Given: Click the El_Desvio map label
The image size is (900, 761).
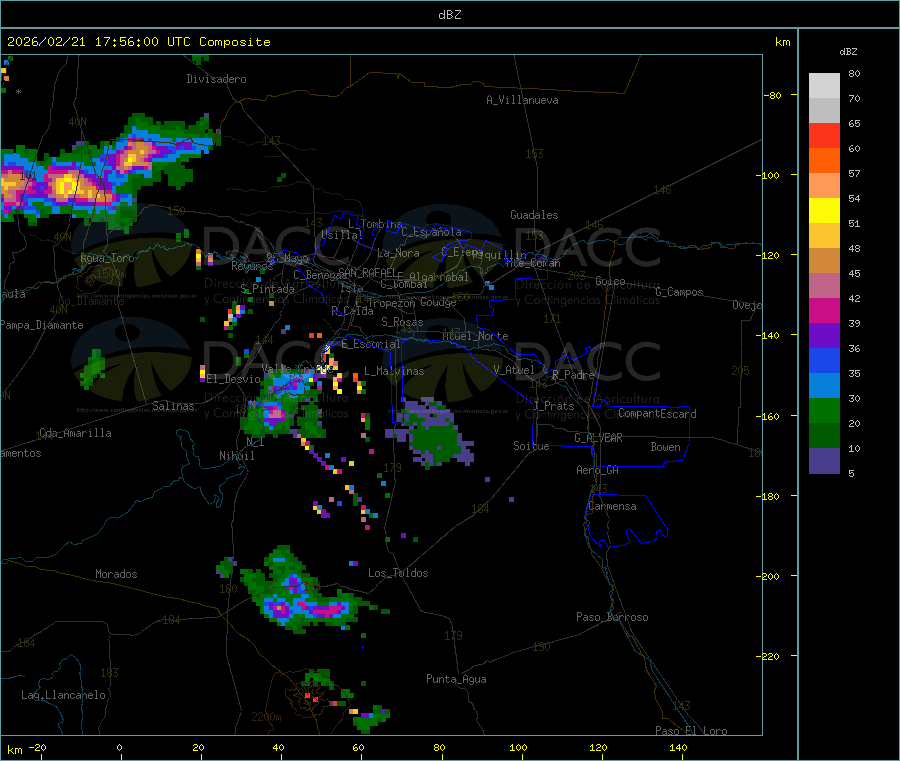Looking at the screenshot, I should (x=233, y=379).
